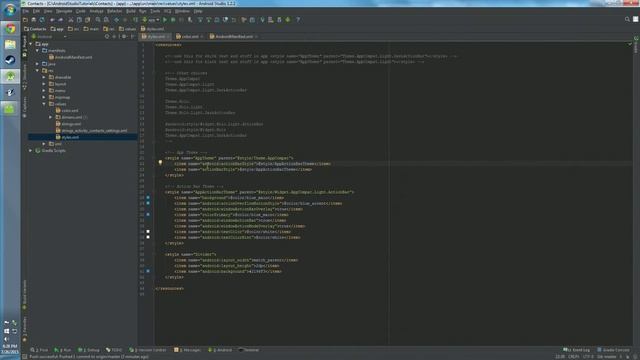Open the Build menu

pos(131,11)
